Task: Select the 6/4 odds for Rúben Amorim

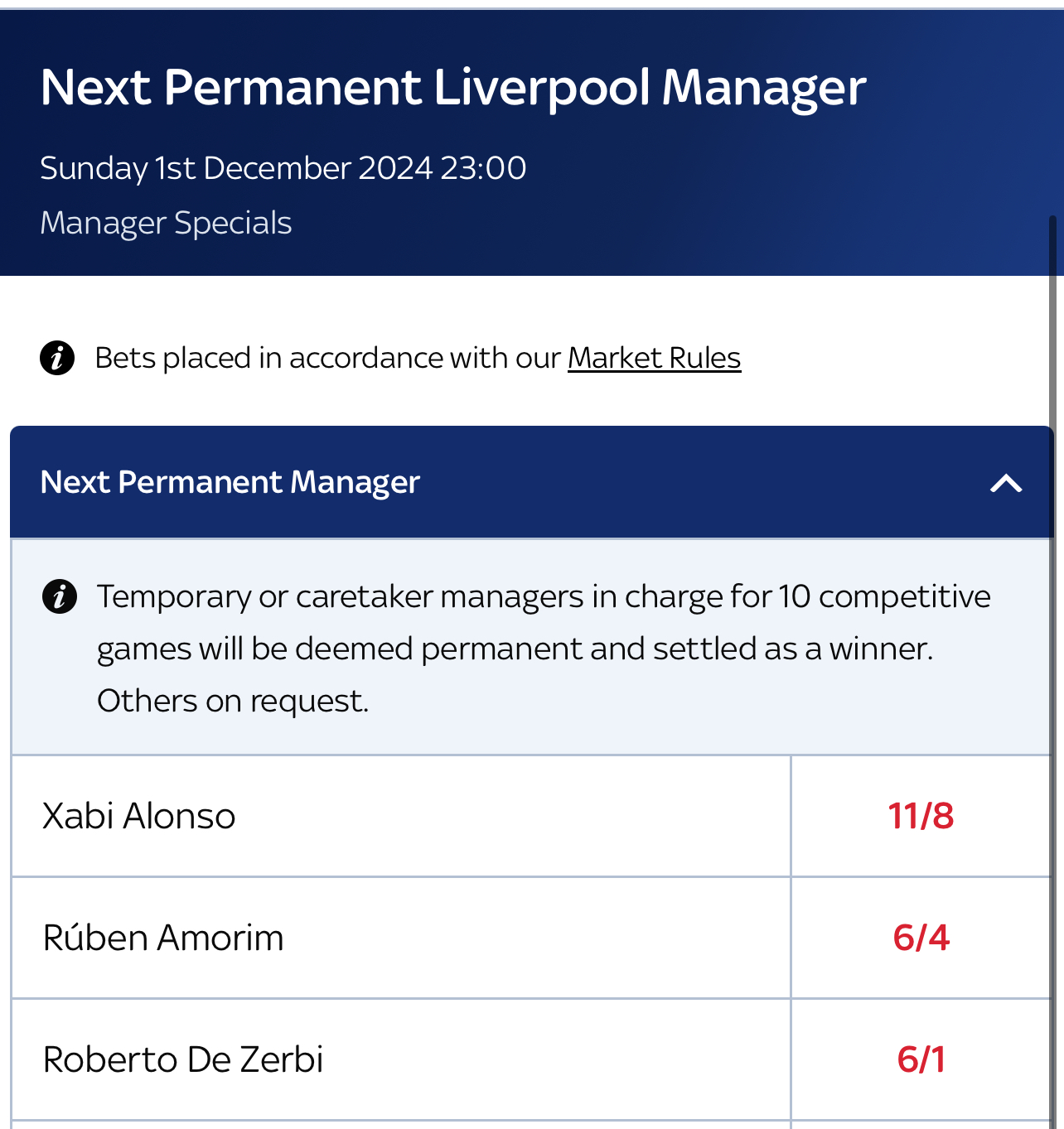Action: [x=921, y=938]
